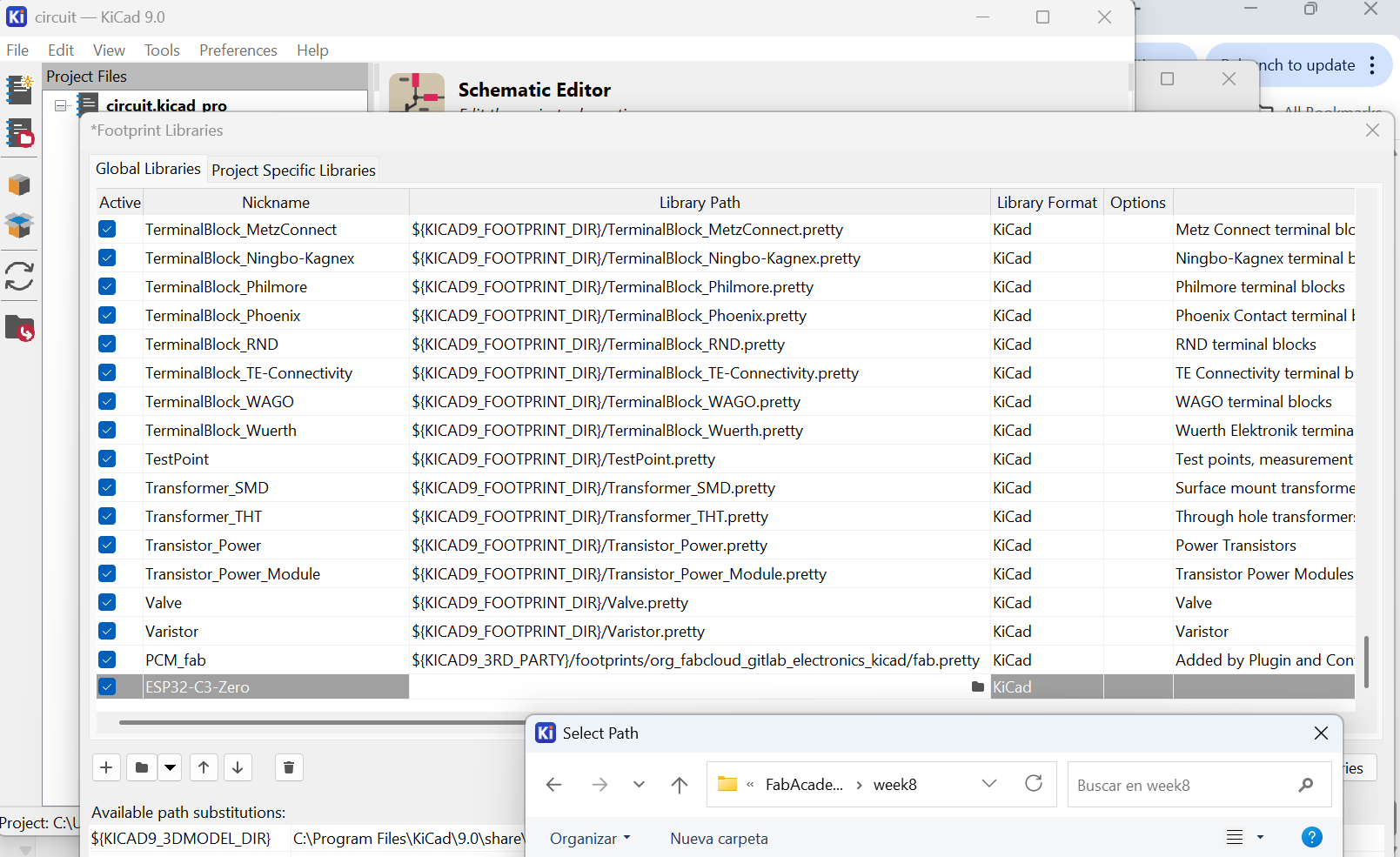Click the Nickname column header
The image size is (1400, 857).
point(276,203)
